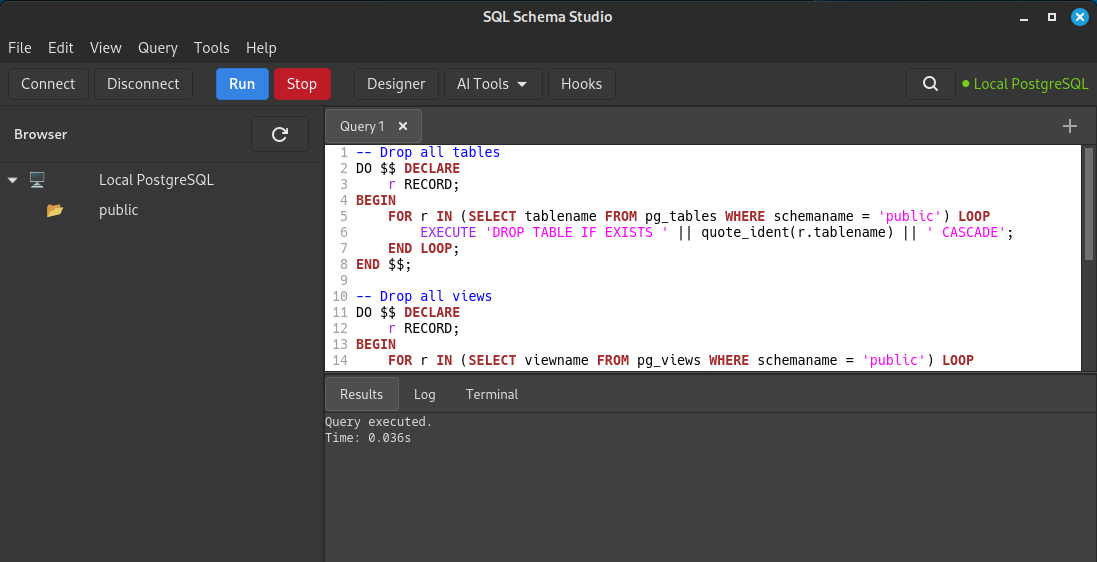Image resolution: width=1097 pixels, height=562 pixels.
Task: Open the AI Tools dropdown
Action: [492, 84]
